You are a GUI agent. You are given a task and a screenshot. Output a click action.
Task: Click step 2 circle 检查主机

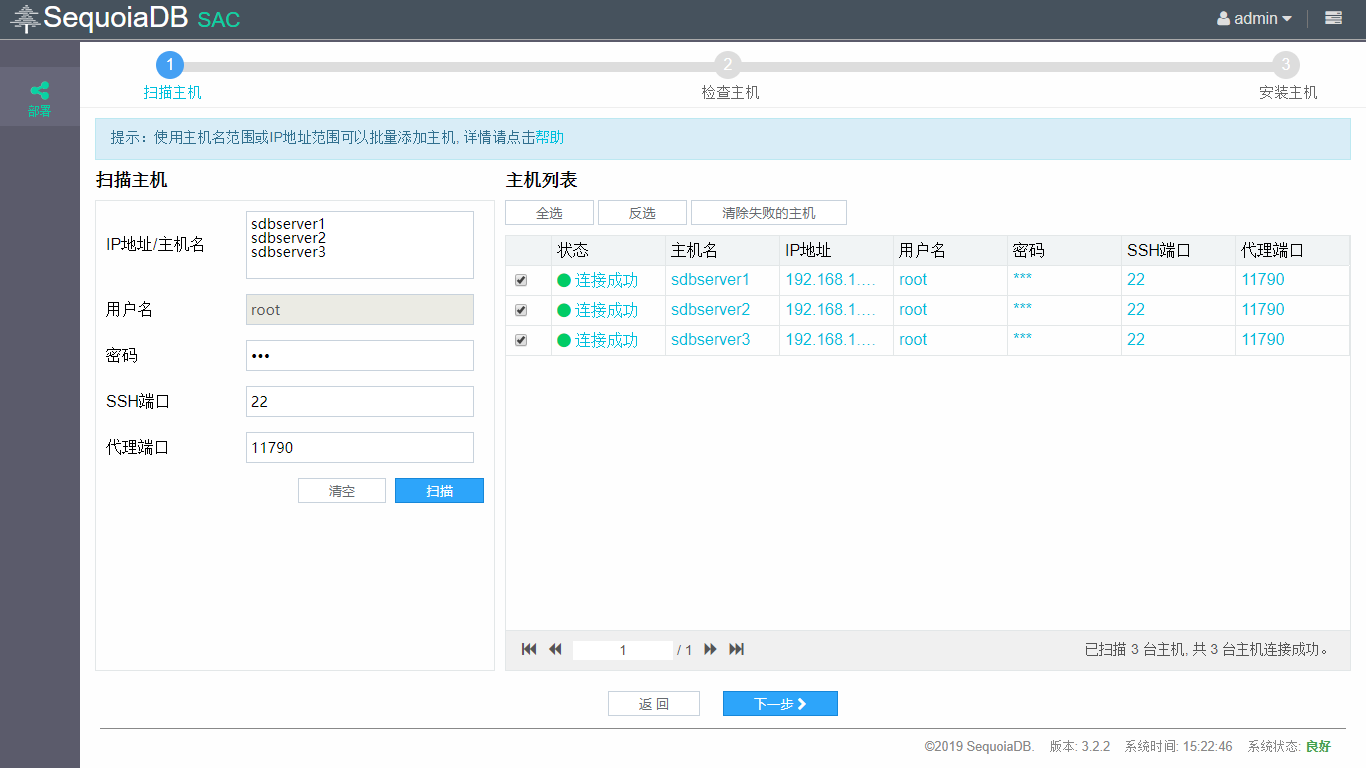pyautogui.click(x=728, y=65)
